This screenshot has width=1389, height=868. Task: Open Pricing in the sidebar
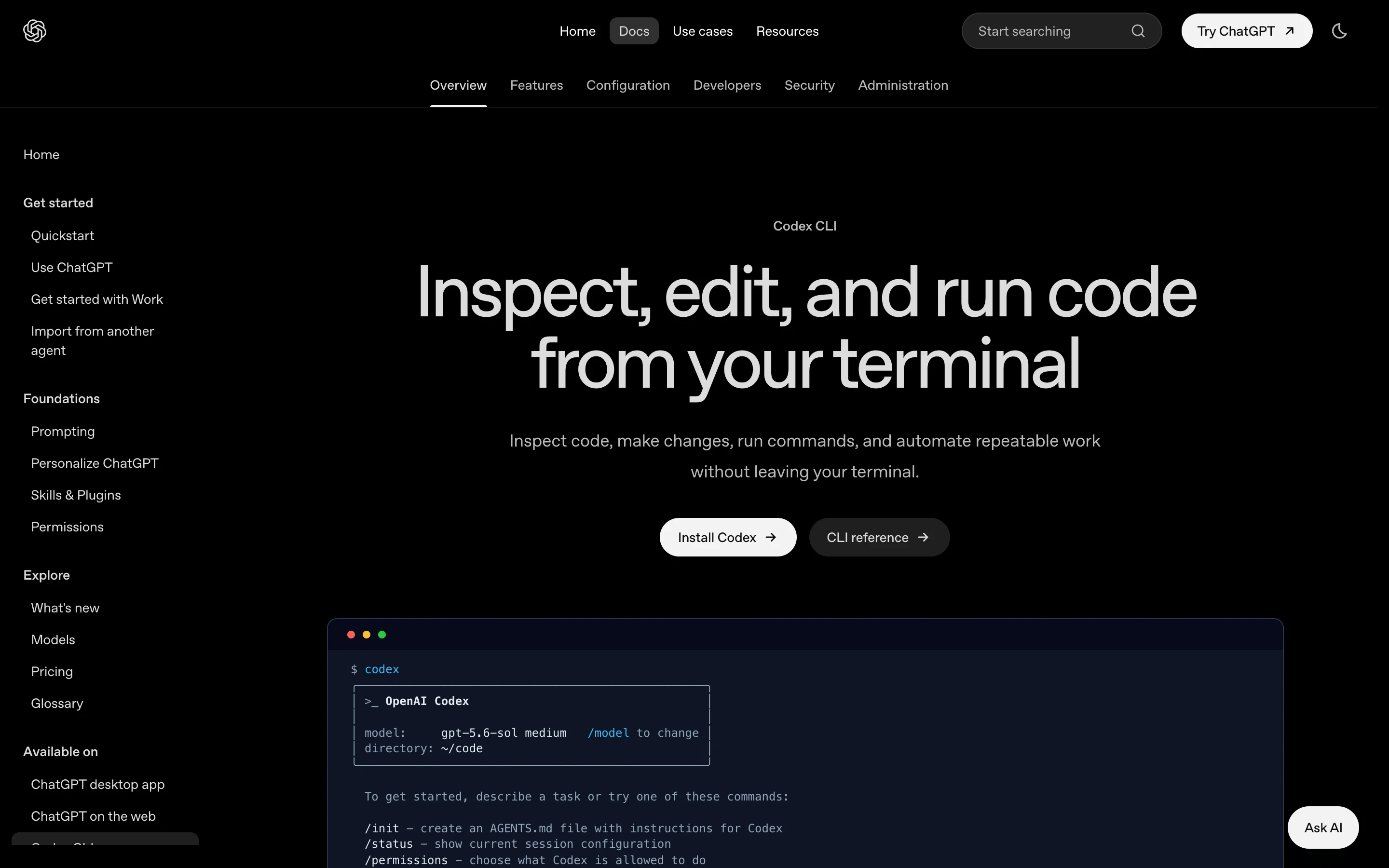click(52, 672)
